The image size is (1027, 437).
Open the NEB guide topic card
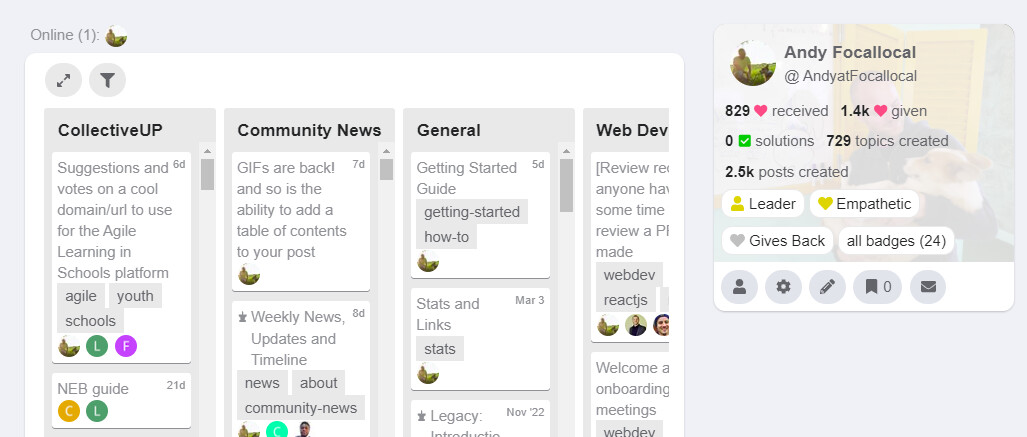[93, 388]
